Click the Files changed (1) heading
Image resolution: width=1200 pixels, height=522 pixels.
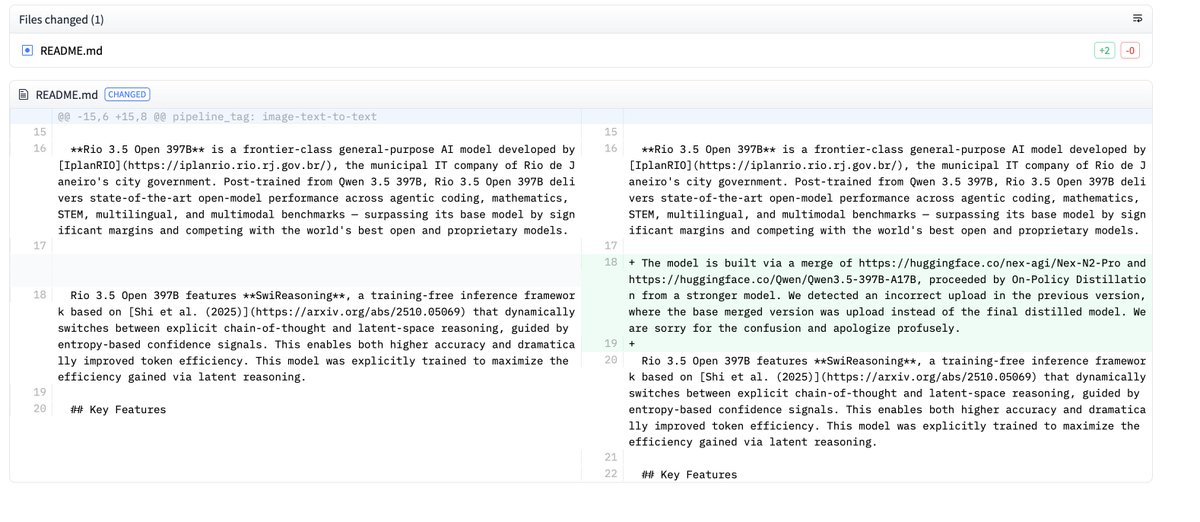(x=60, y=19)
